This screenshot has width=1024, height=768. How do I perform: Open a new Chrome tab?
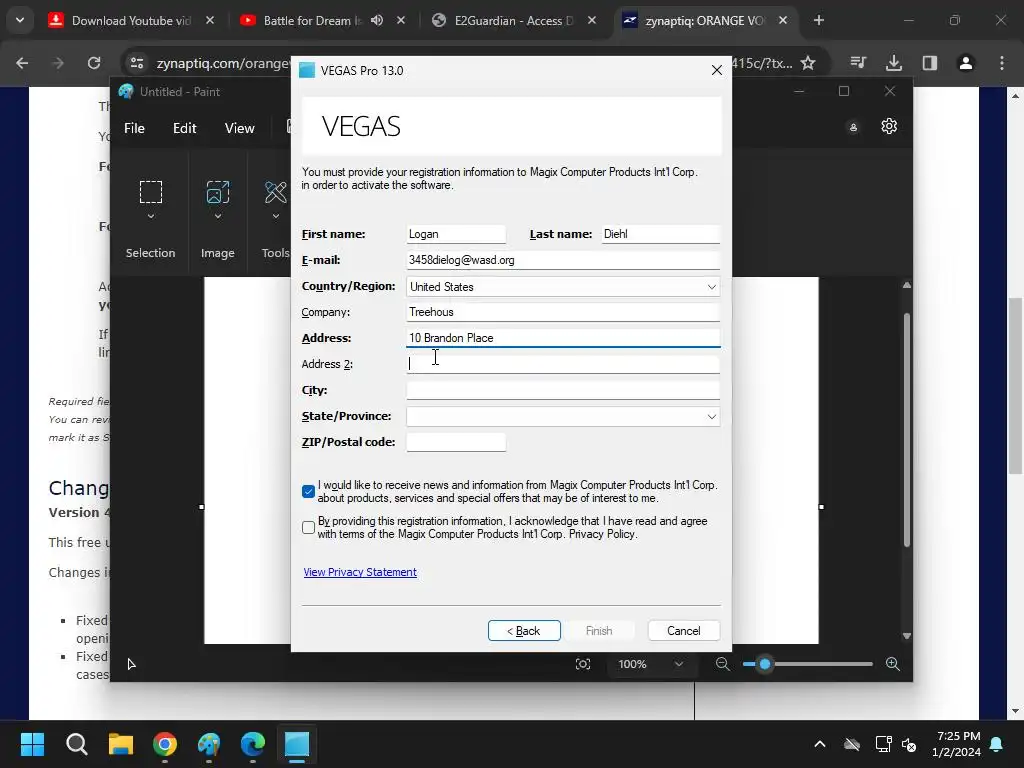[x=818, y=20]
